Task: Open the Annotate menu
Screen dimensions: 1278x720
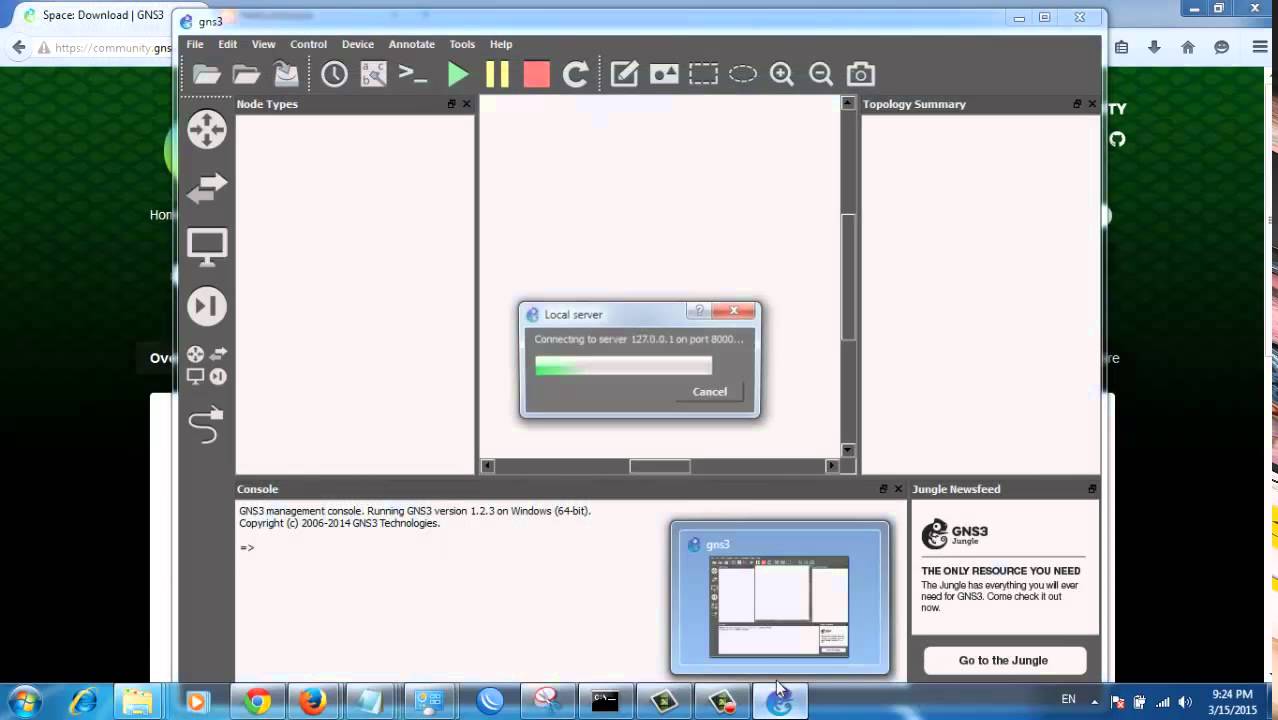Action: [411, 44]
